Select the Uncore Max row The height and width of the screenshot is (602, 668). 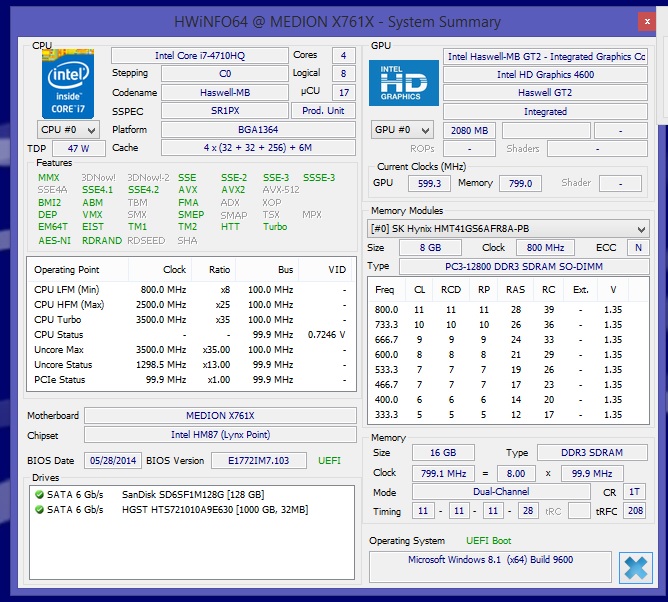190,350
